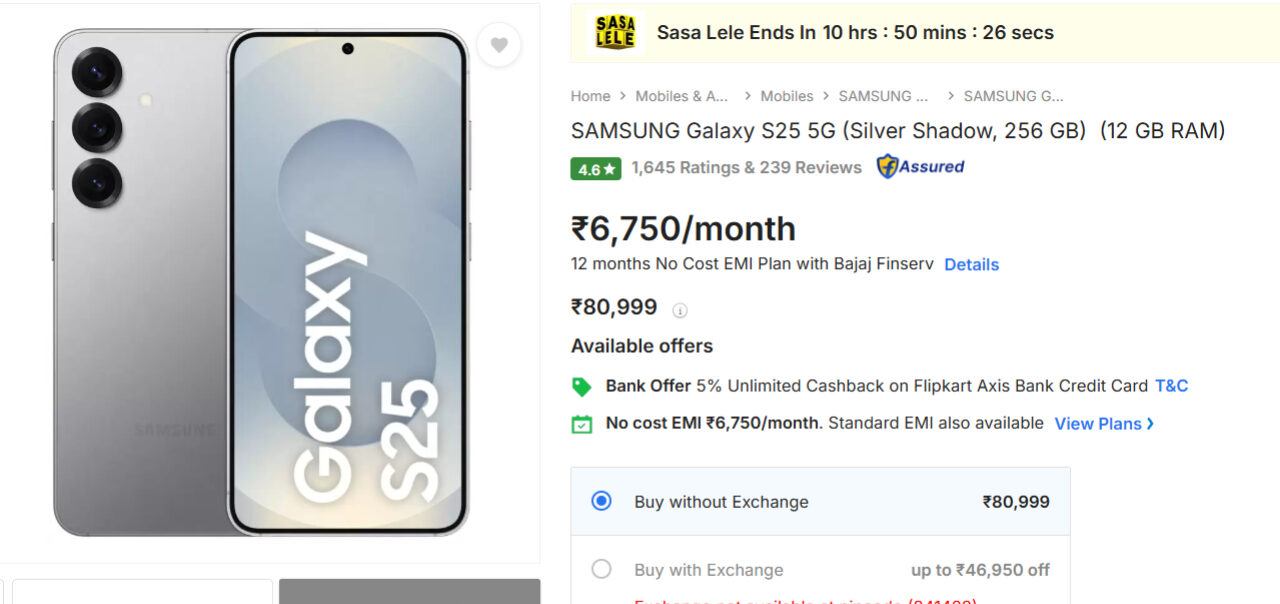Open the SAMSUNG ... breadcrumb link
This screenshot has height=604, width=1280.
click(883, 96)
